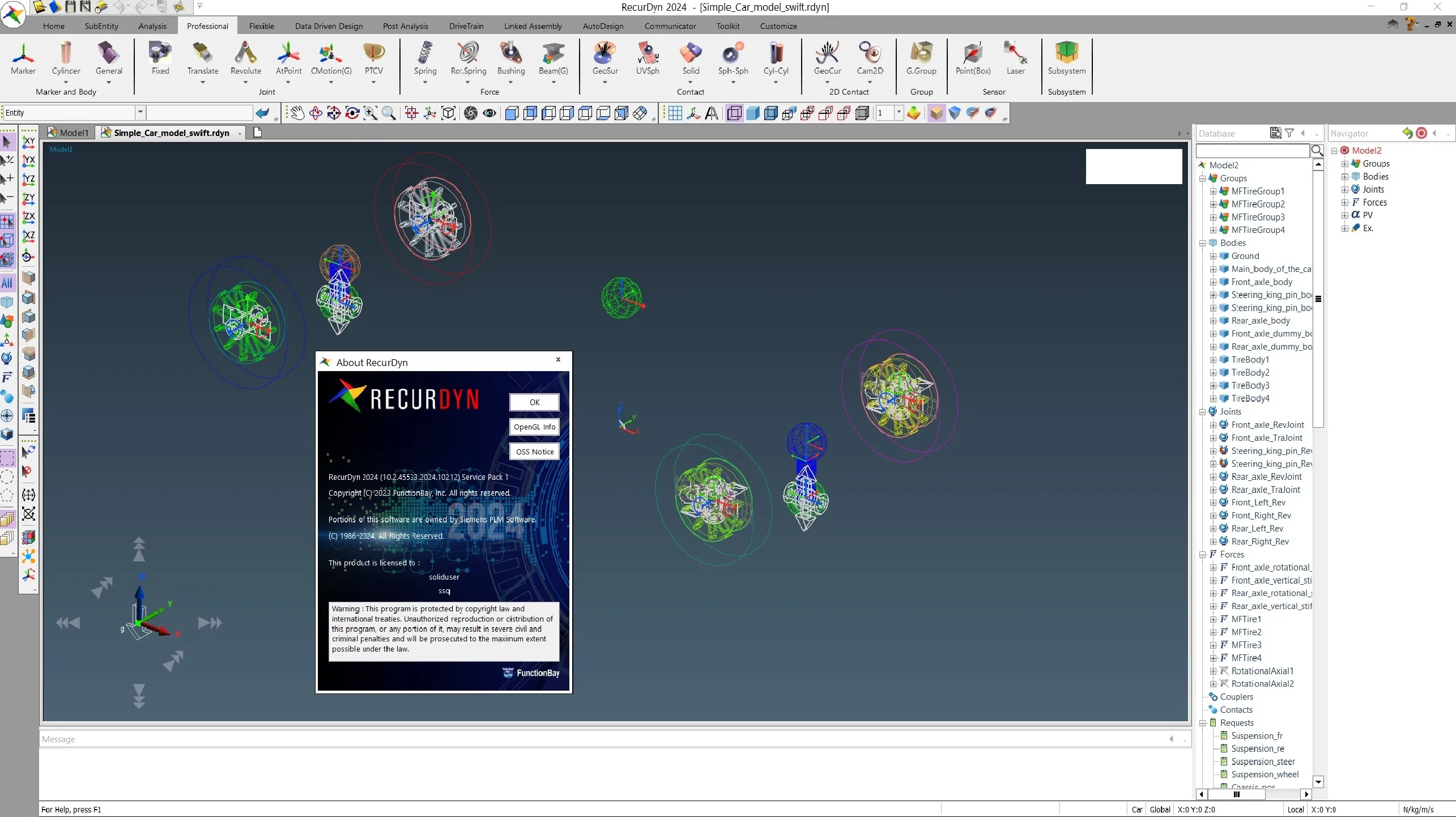Switch working plane to YZ
This screenshot has height=817, width=1456.
coord(28,180)
